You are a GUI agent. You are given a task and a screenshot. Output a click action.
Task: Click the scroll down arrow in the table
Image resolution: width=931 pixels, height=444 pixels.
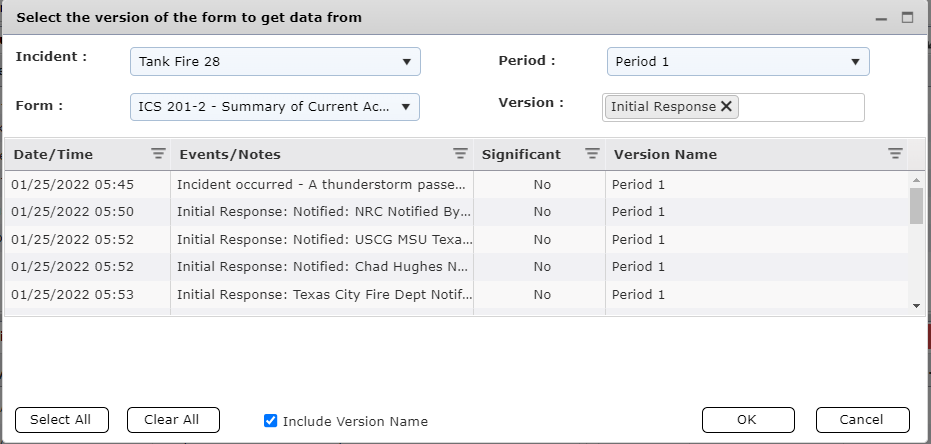click(x=917, y=306)
